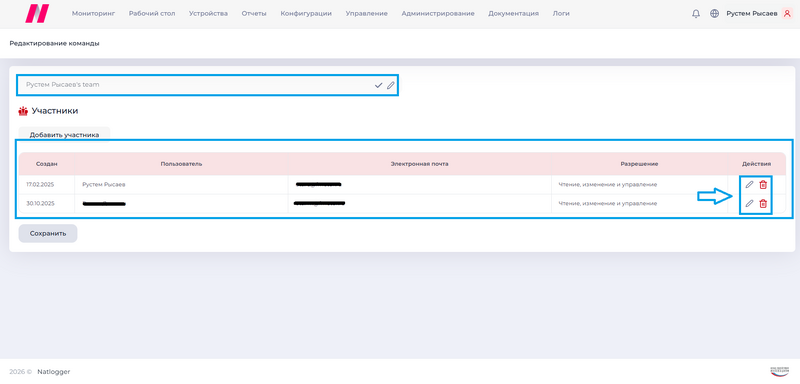Delete the 30.10.2025 member row
This screenshot has width=800, height=384.
coord(763,203)
